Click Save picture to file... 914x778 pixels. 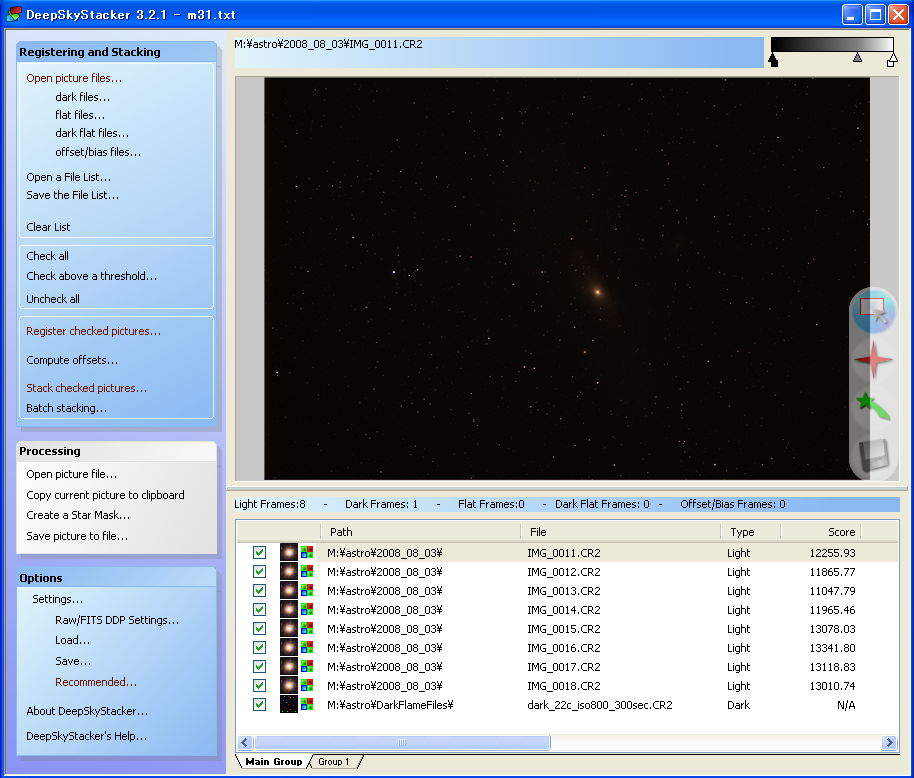click(77, 536)
